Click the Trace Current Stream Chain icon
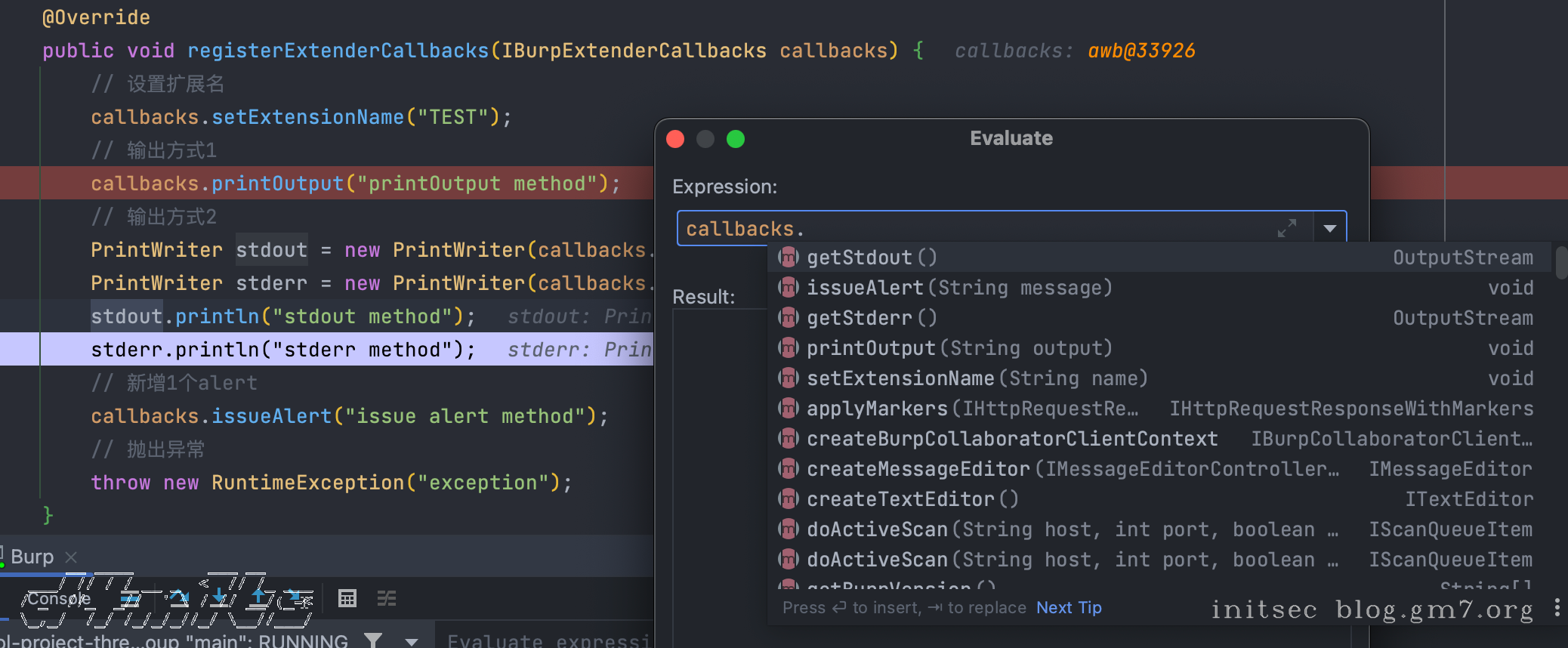 pyautogui.click(x=387, y=599)
